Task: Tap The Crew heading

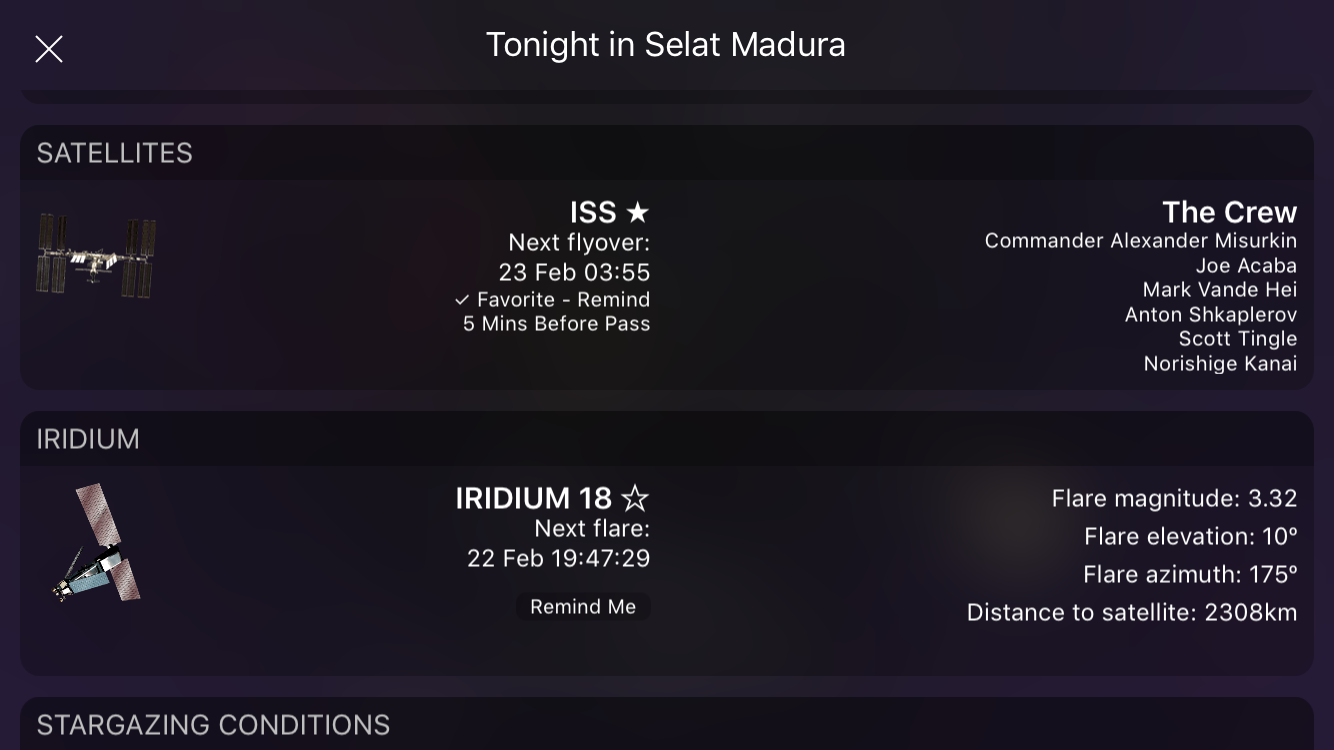Action: 1229,212
